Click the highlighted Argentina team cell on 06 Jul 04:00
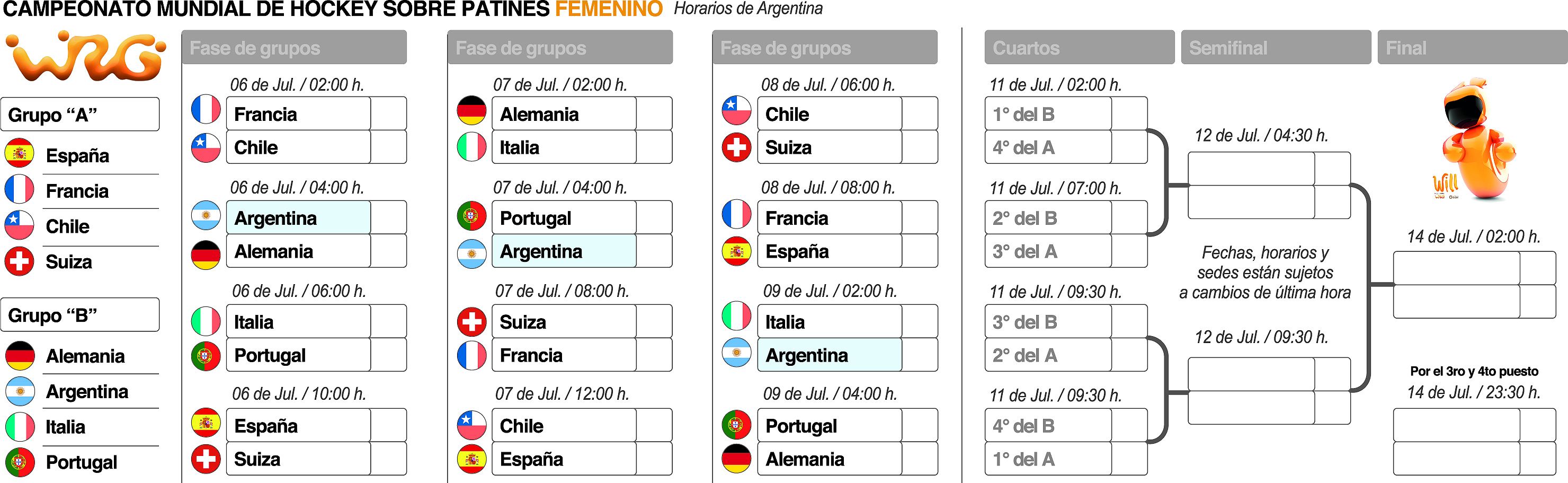Viewport: 1568px width, 483px height. [298, 217]
